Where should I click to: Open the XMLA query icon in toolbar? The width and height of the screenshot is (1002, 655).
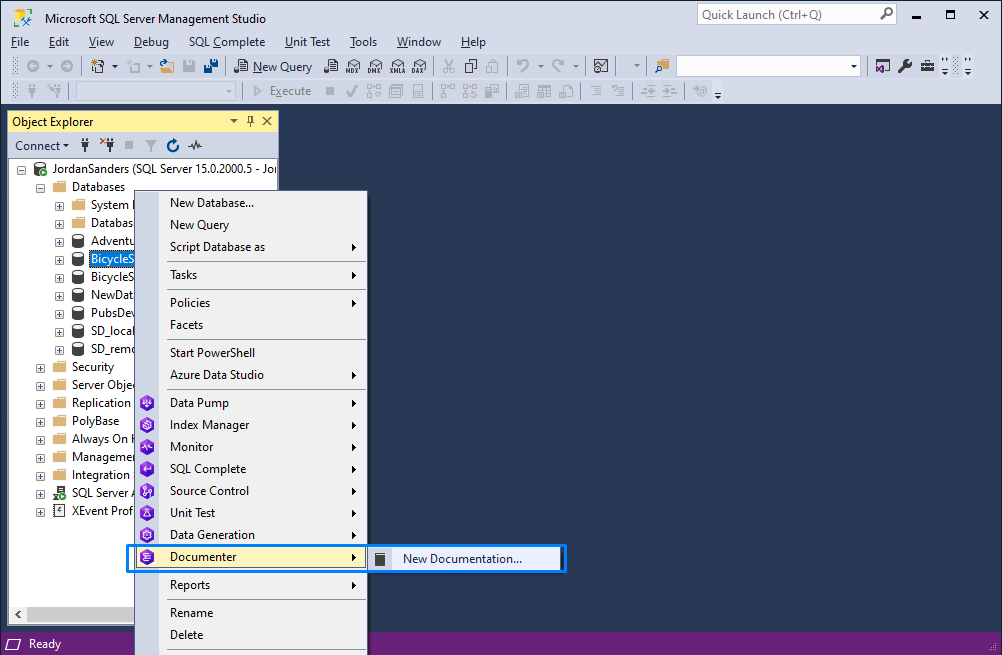397,66
